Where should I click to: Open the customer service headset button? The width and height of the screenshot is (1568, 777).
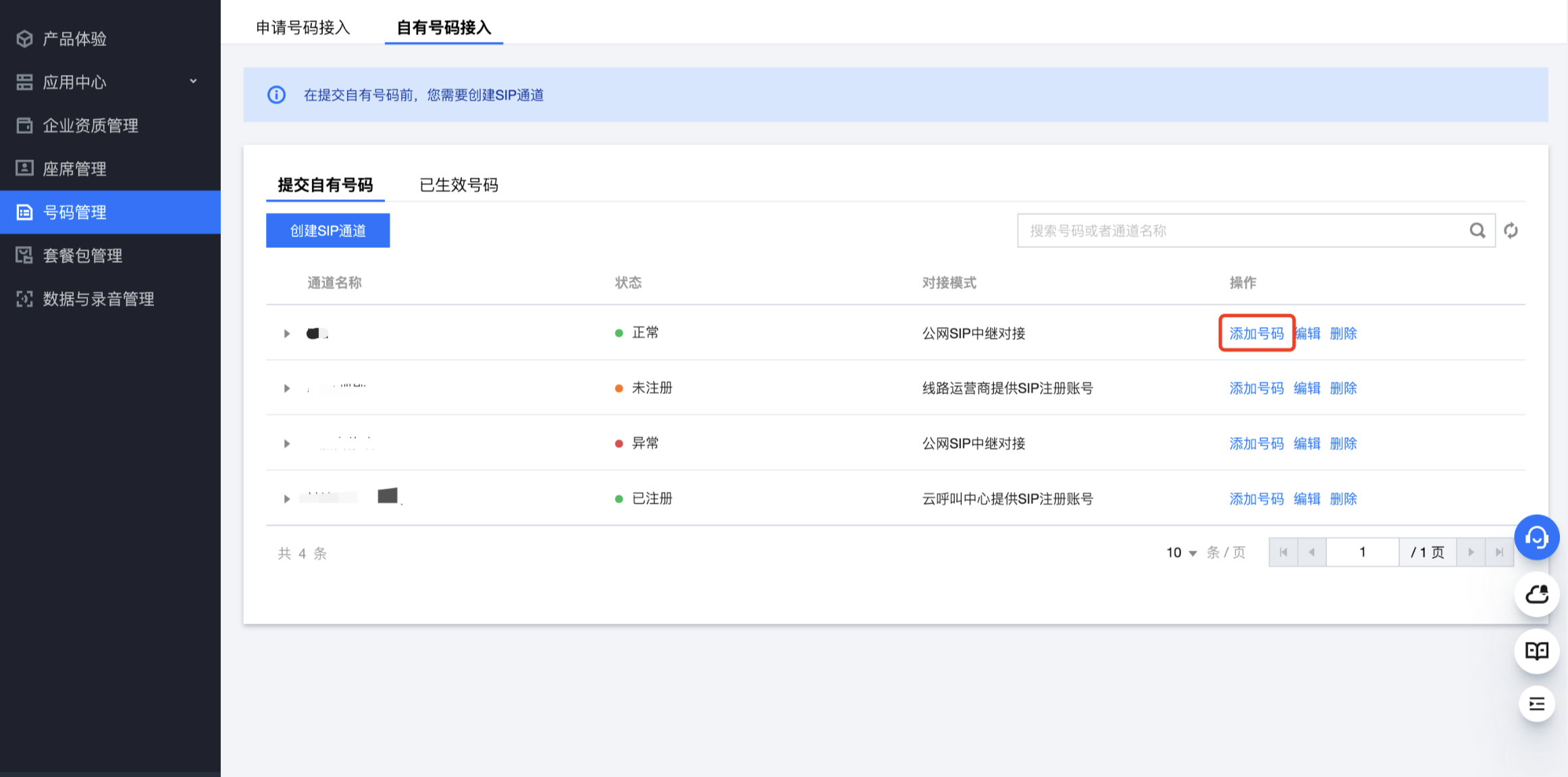1536,538
